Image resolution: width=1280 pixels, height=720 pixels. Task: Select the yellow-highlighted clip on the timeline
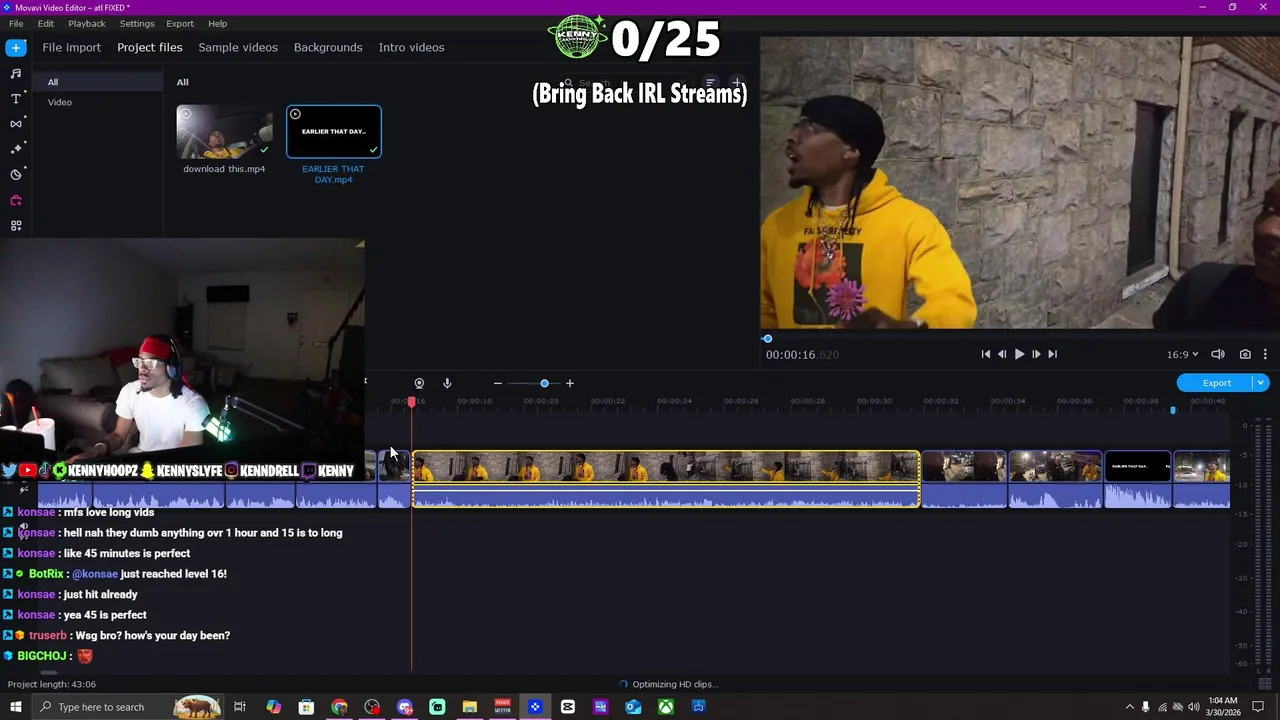pos(666,479)
